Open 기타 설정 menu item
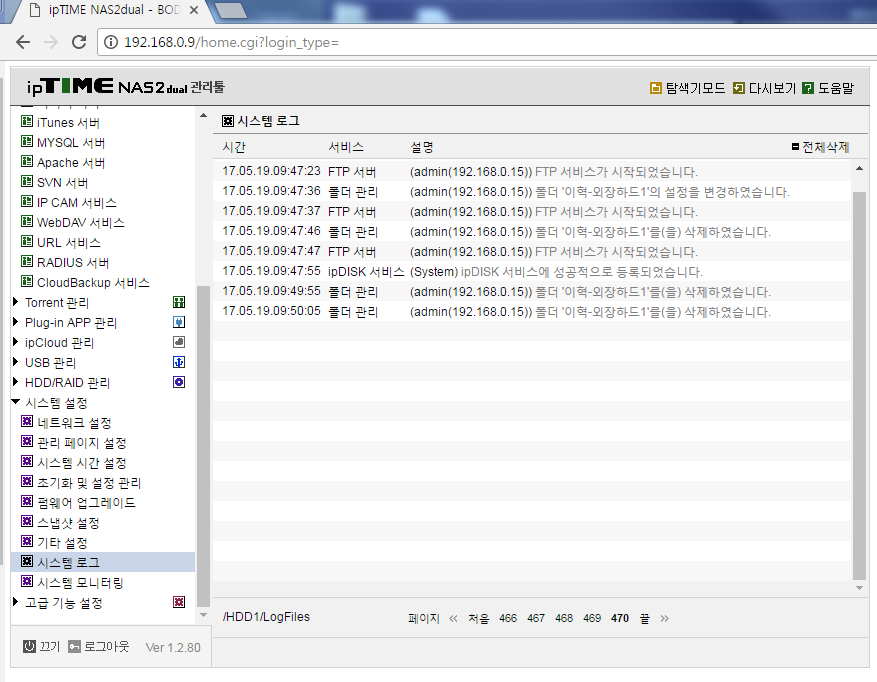 point(62,543)
